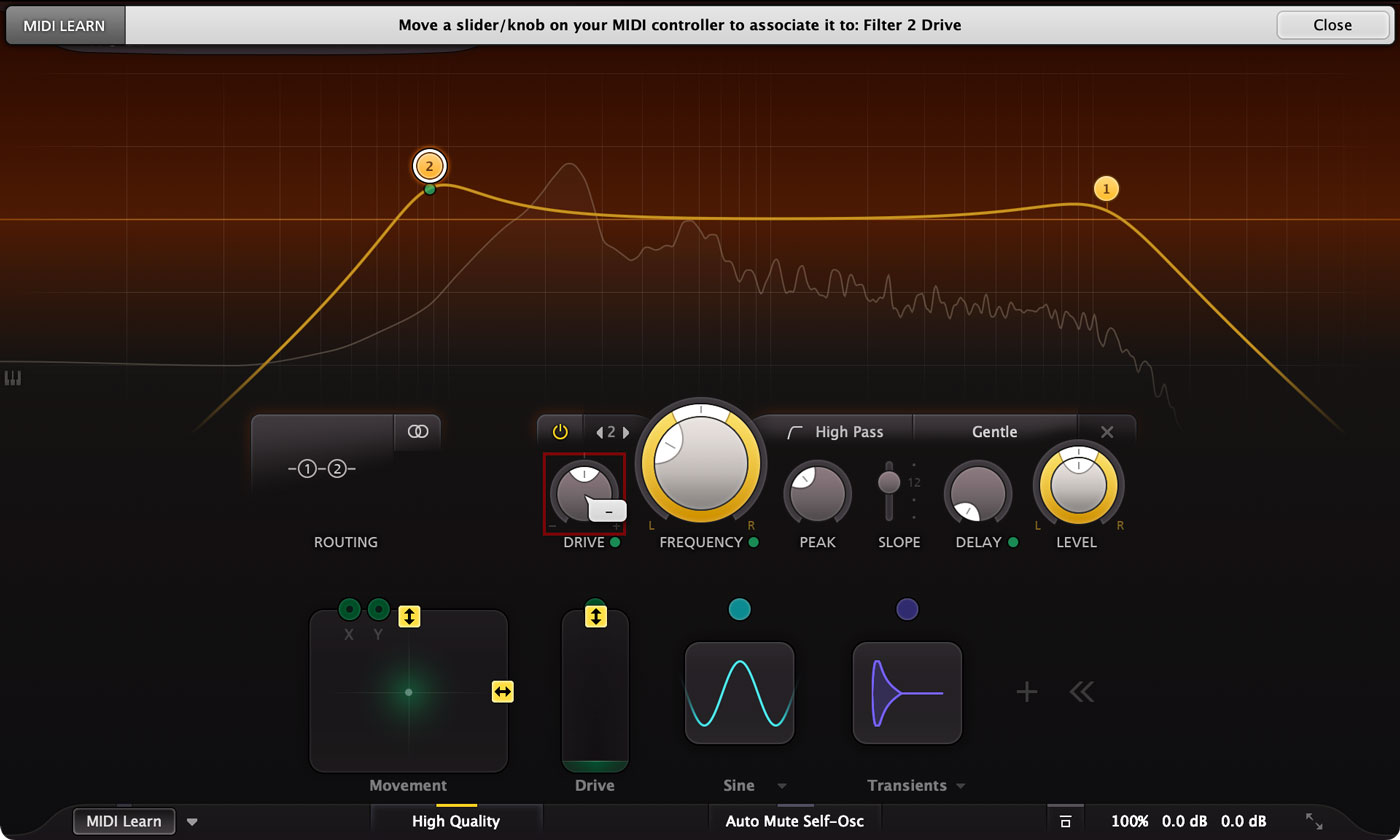Click the MIDI LEARN label in top banner
Screen dimensions: 1400x840
point(65,25)
